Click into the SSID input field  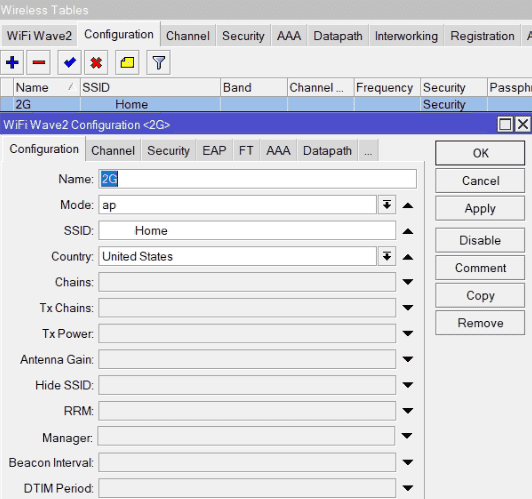pyautogui.click(x=247, y=231)
